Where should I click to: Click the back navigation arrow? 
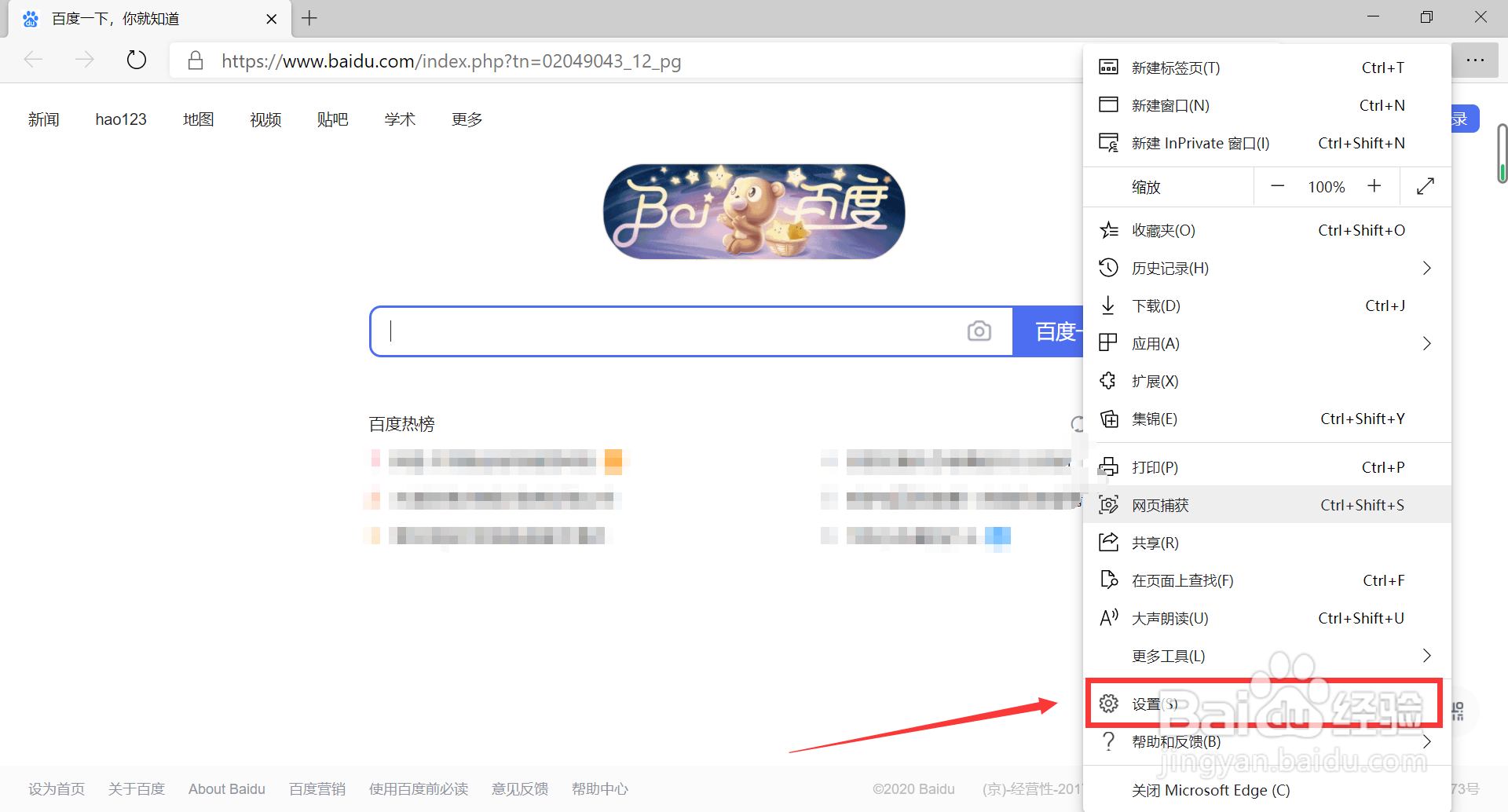(x=33, y=60)
